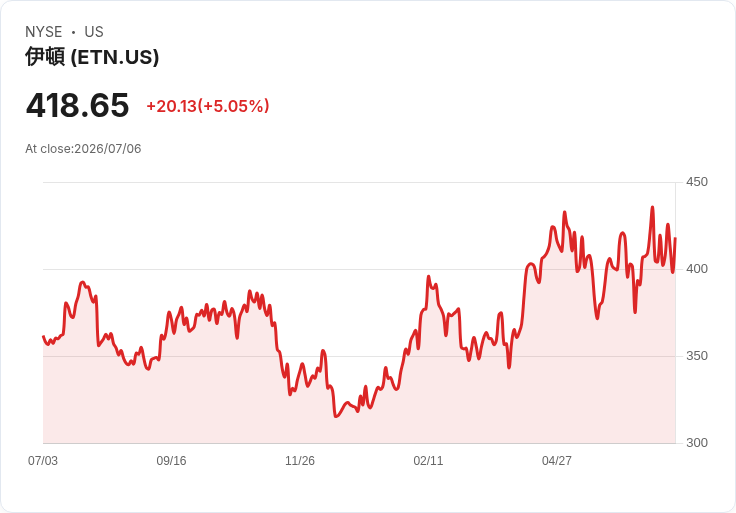Click the chart's highest peak near 435
Screen dimensions: 736x513
coord(652,207)
